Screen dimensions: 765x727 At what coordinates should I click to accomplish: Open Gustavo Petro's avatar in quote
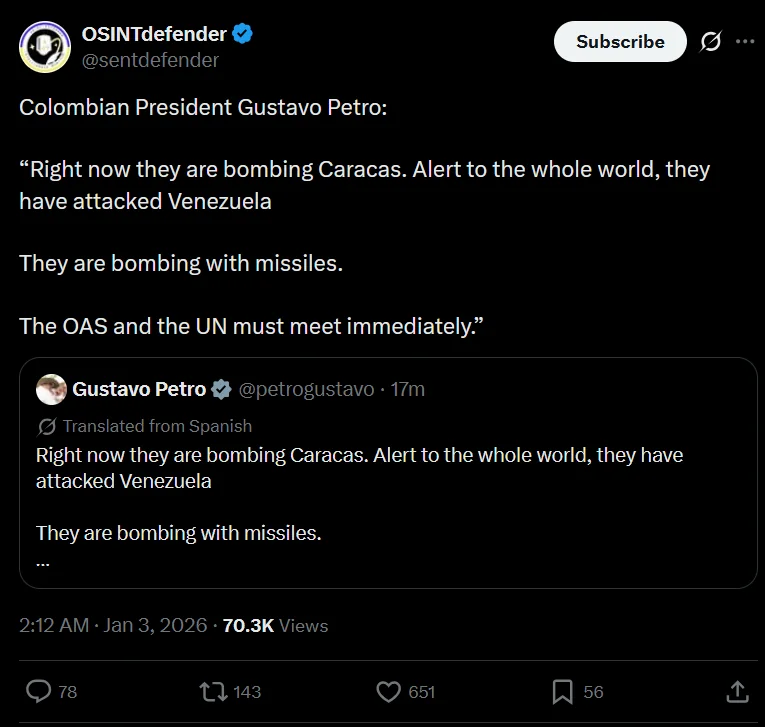pos(51,389)
